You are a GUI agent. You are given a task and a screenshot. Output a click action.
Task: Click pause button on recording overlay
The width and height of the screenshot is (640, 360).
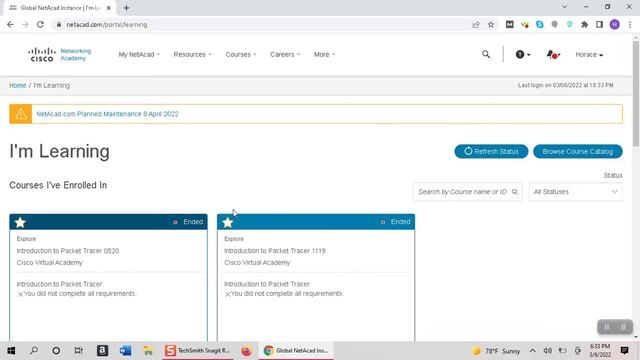point(607,327)
